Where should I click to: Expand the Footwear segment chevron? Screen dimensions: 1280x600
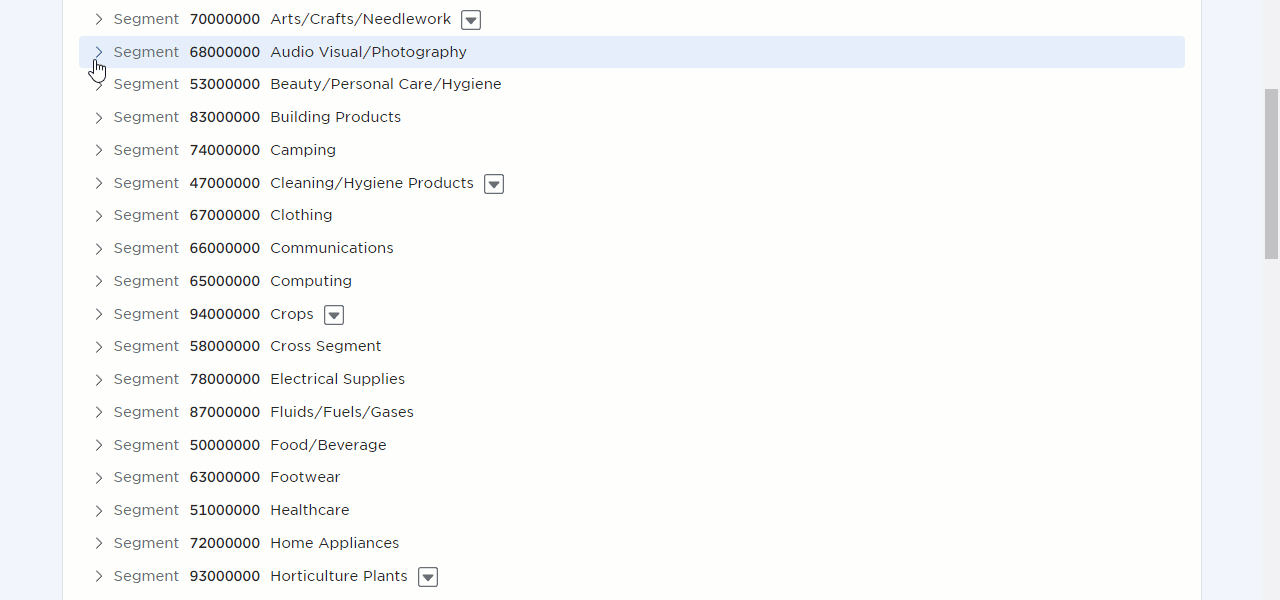98,477
